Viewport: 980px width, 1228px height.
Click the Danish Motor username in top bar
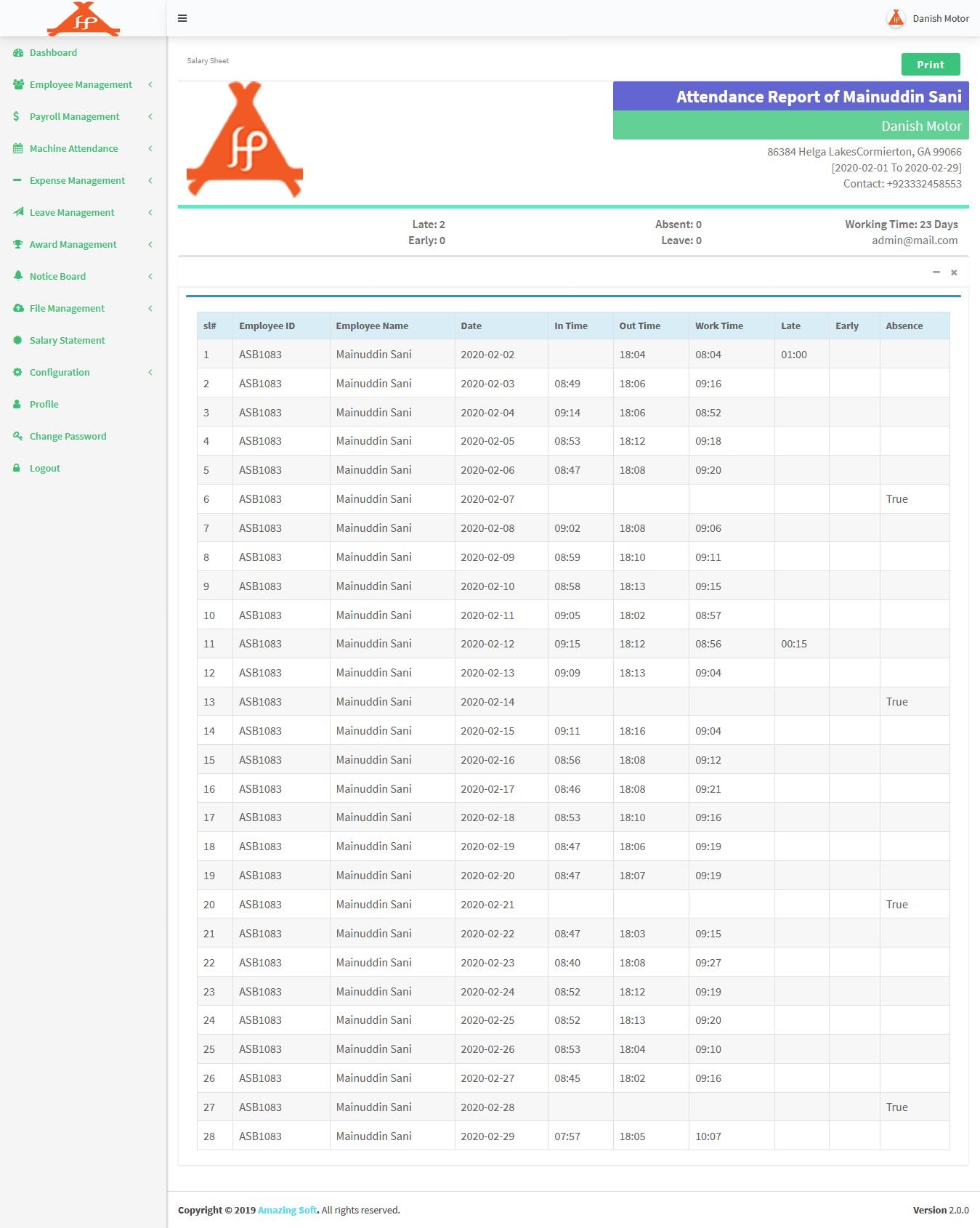(x=941, y=19)
